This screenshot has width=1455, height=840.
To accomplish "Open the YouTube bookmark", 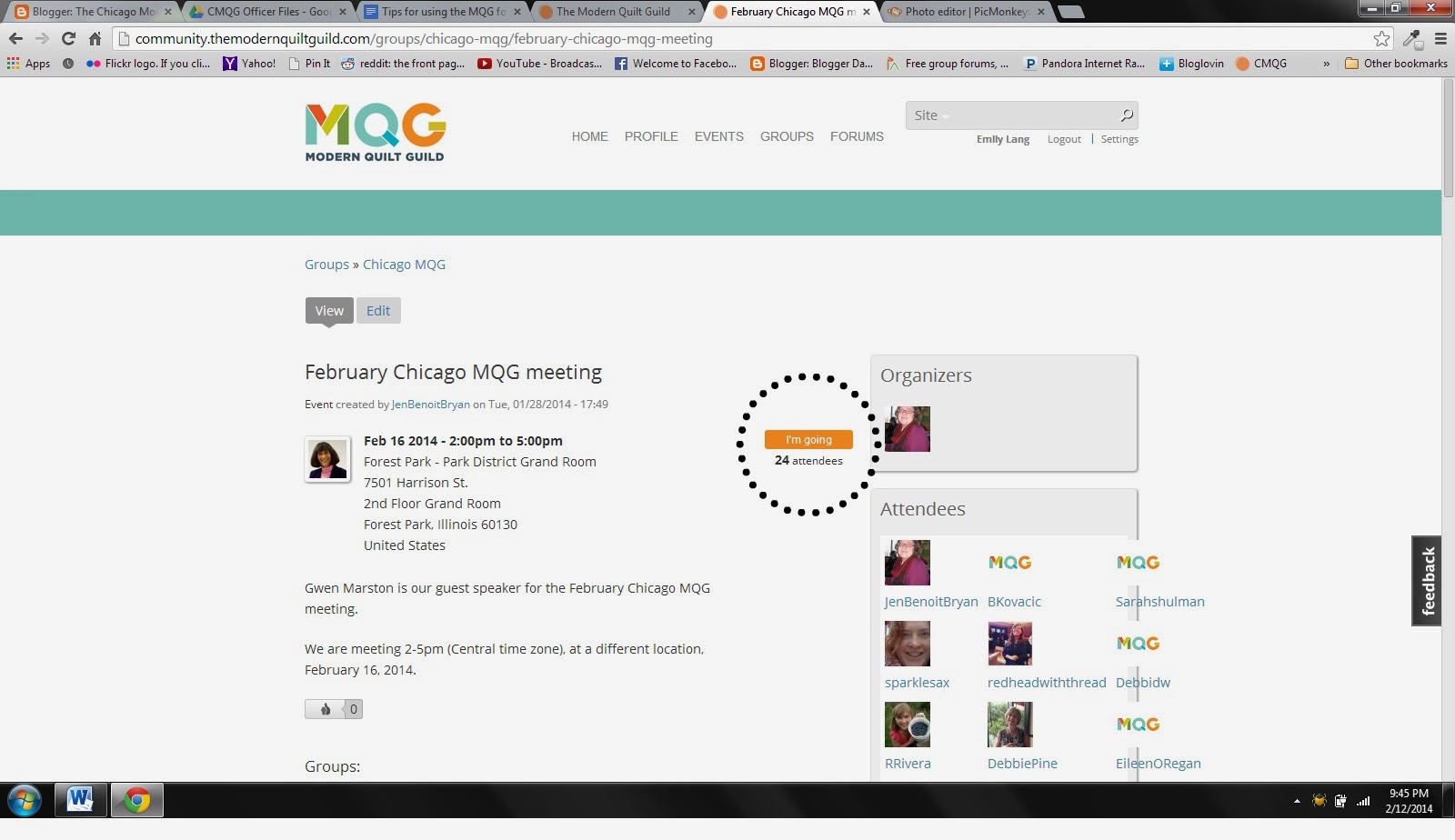I will tap(539, 64).
